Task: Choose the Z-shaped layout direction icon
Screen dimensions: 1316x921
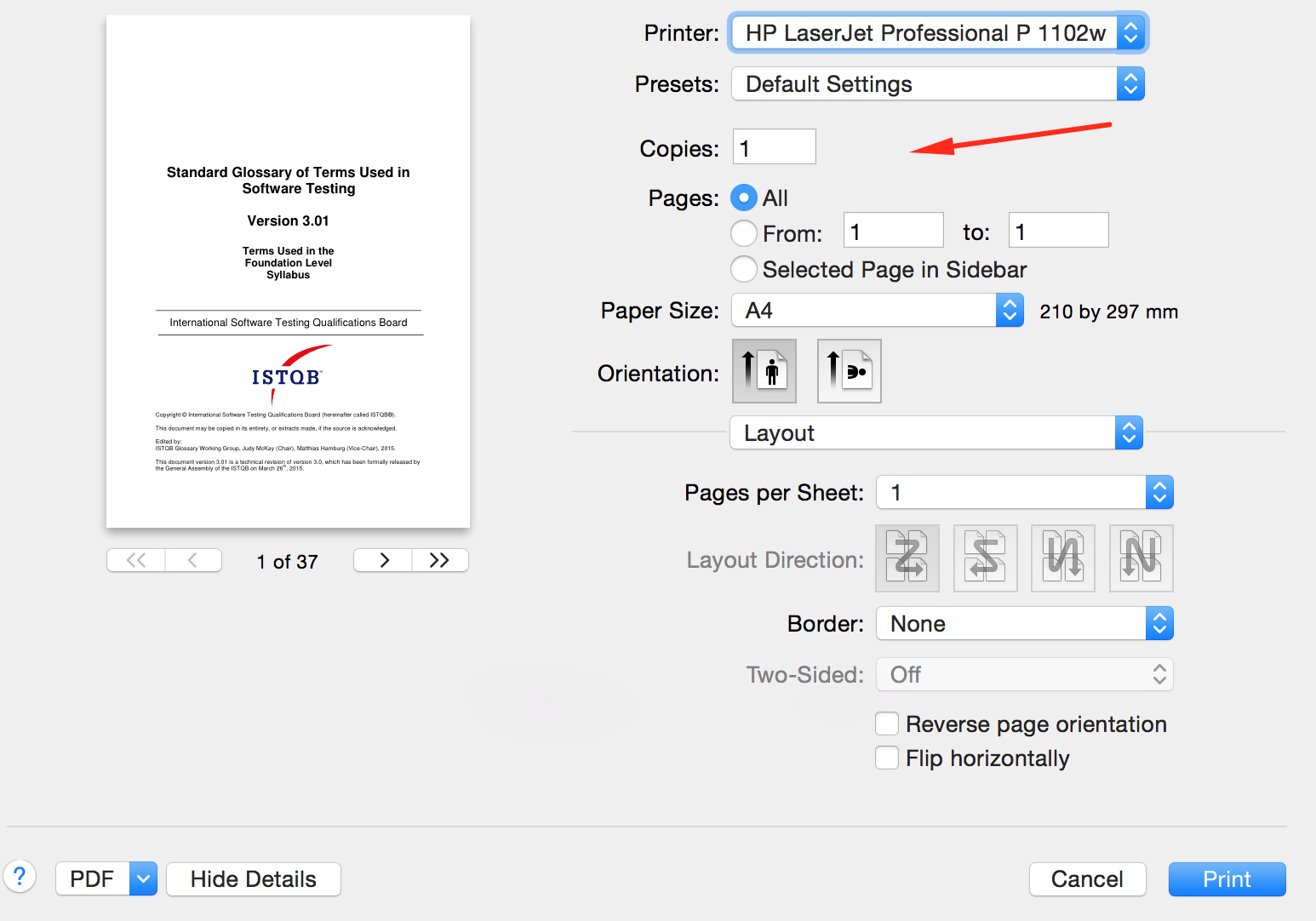Action: tap(907, 558)
